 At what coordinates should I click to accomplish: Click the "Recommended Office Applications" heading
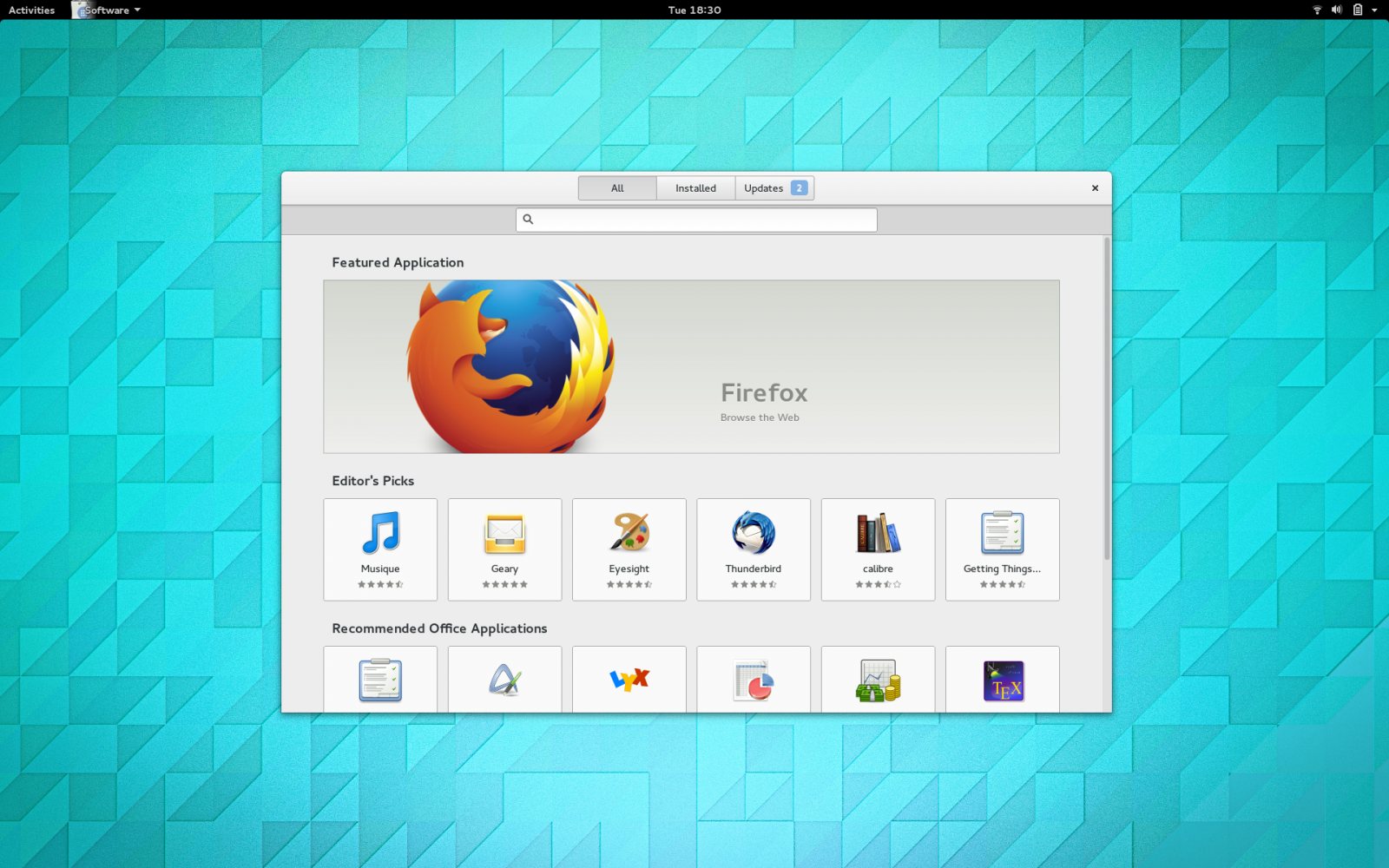(x=439, y=628)
